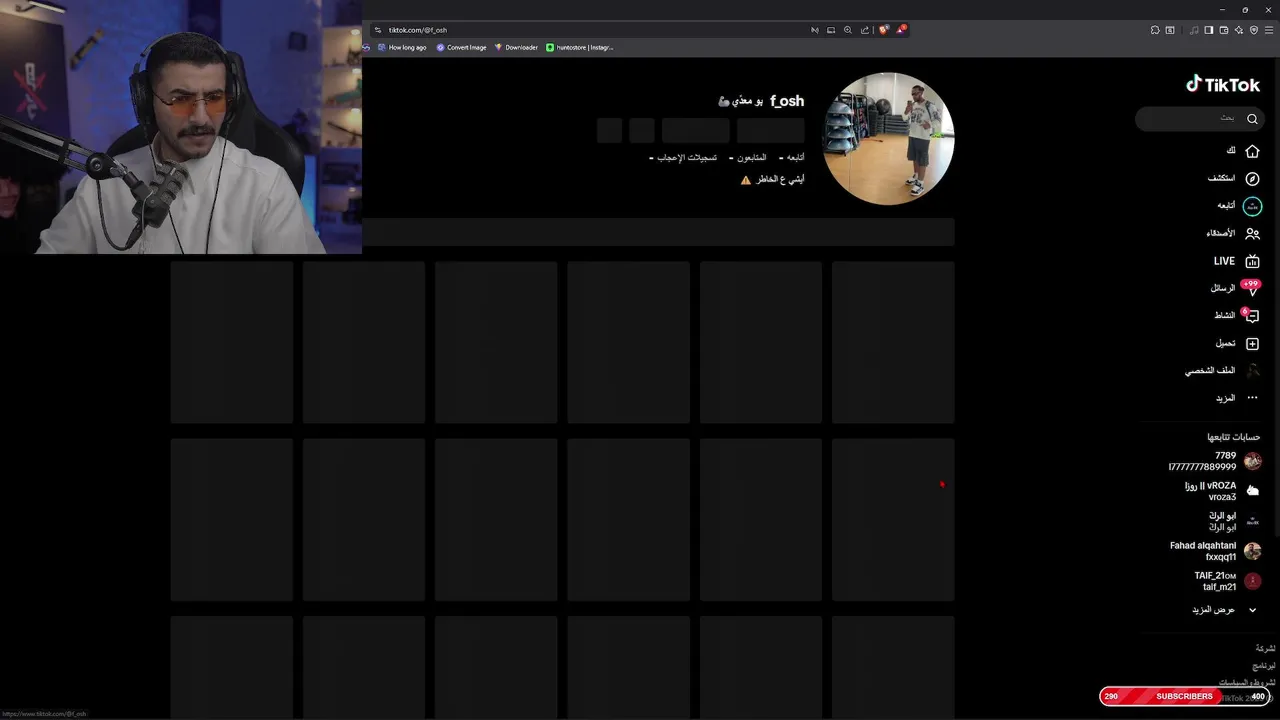Click the f_osh username heading
The height and width of the screenshot is (720, 1280).
coord(787,101)
